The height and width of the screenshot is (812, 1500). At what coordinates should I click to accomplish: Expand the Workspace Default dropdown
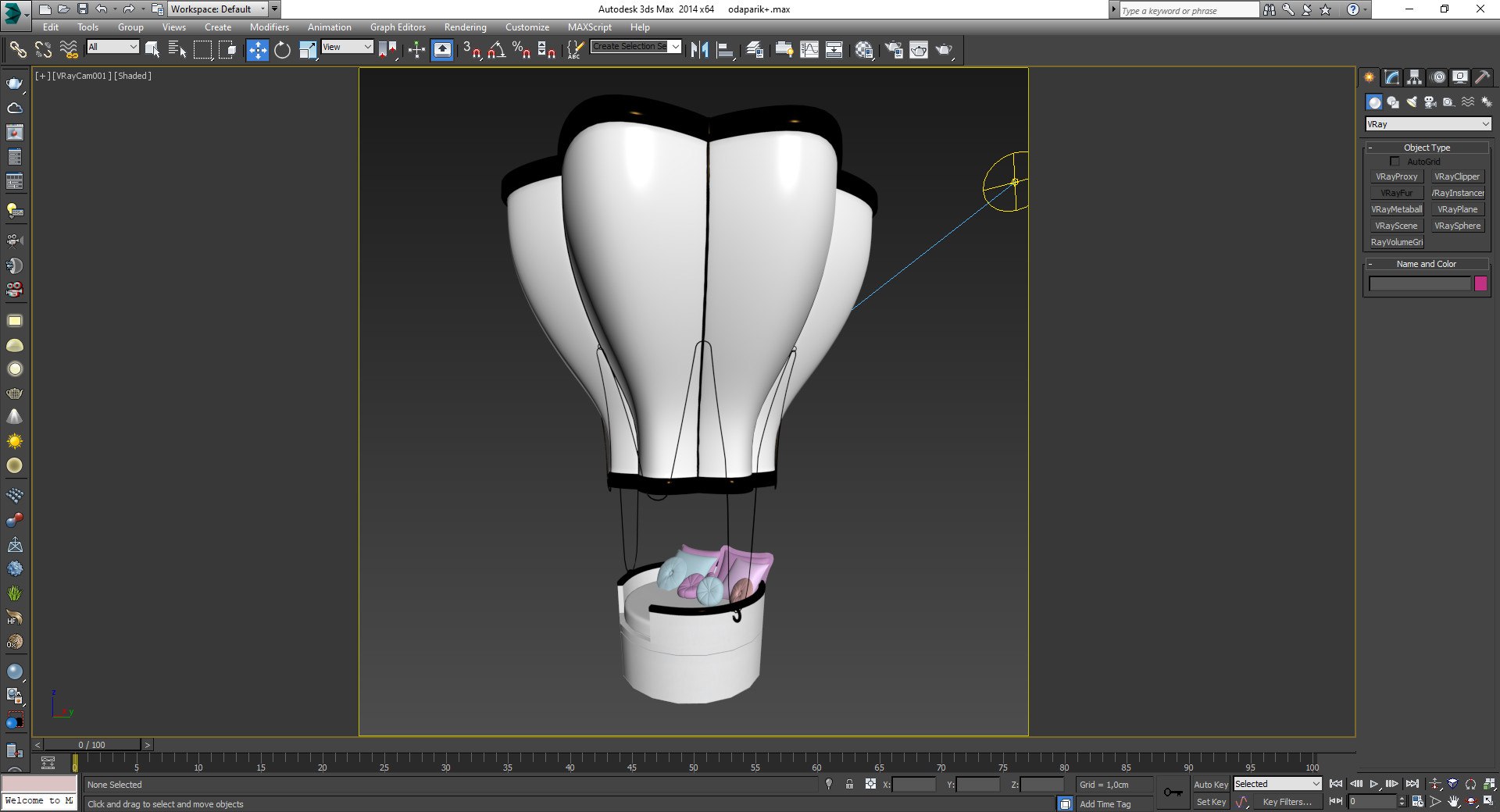click(x=218, y=9)
